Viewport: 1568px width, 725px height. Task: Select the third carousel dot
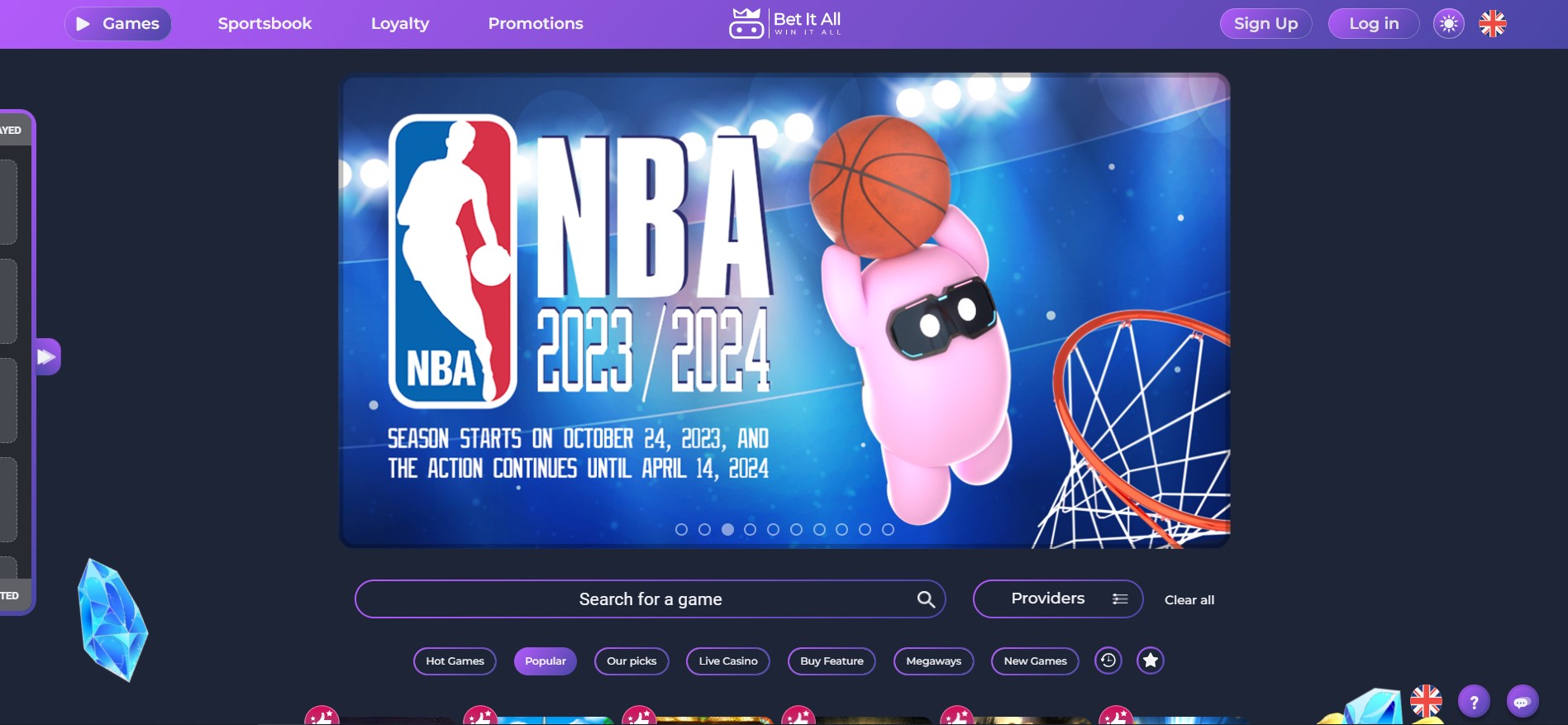tap(727, 529)
